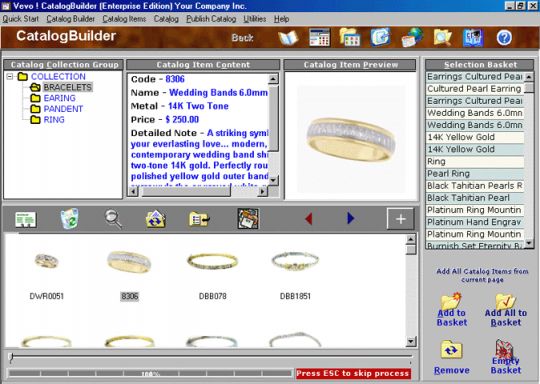Select the RING folder
Screen dimensions: 540x384
[x=54, y=120]
